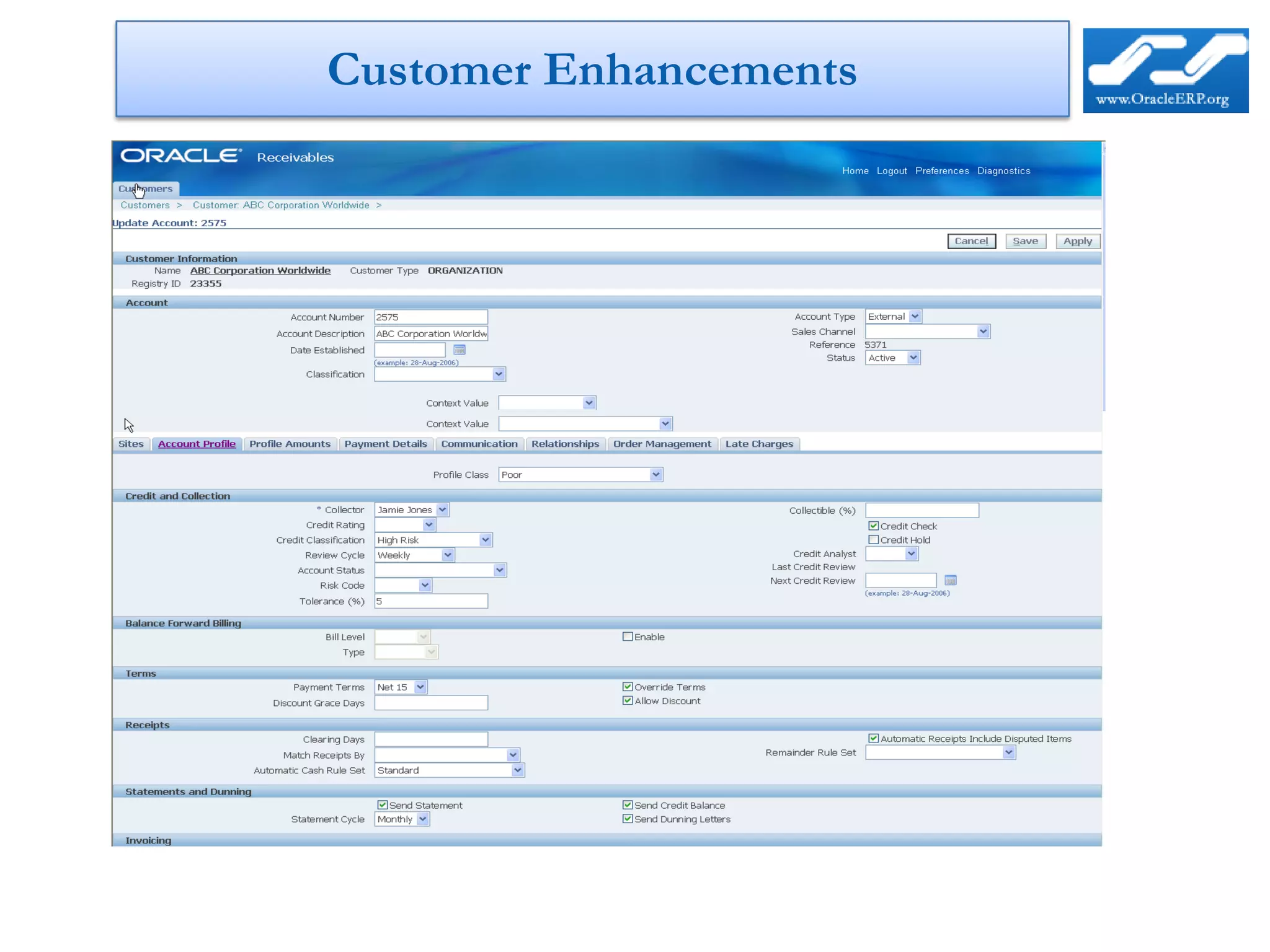Toggle the Credit Check checkbox
Viewport: 1270px width, 952px height.
(873, 526)
